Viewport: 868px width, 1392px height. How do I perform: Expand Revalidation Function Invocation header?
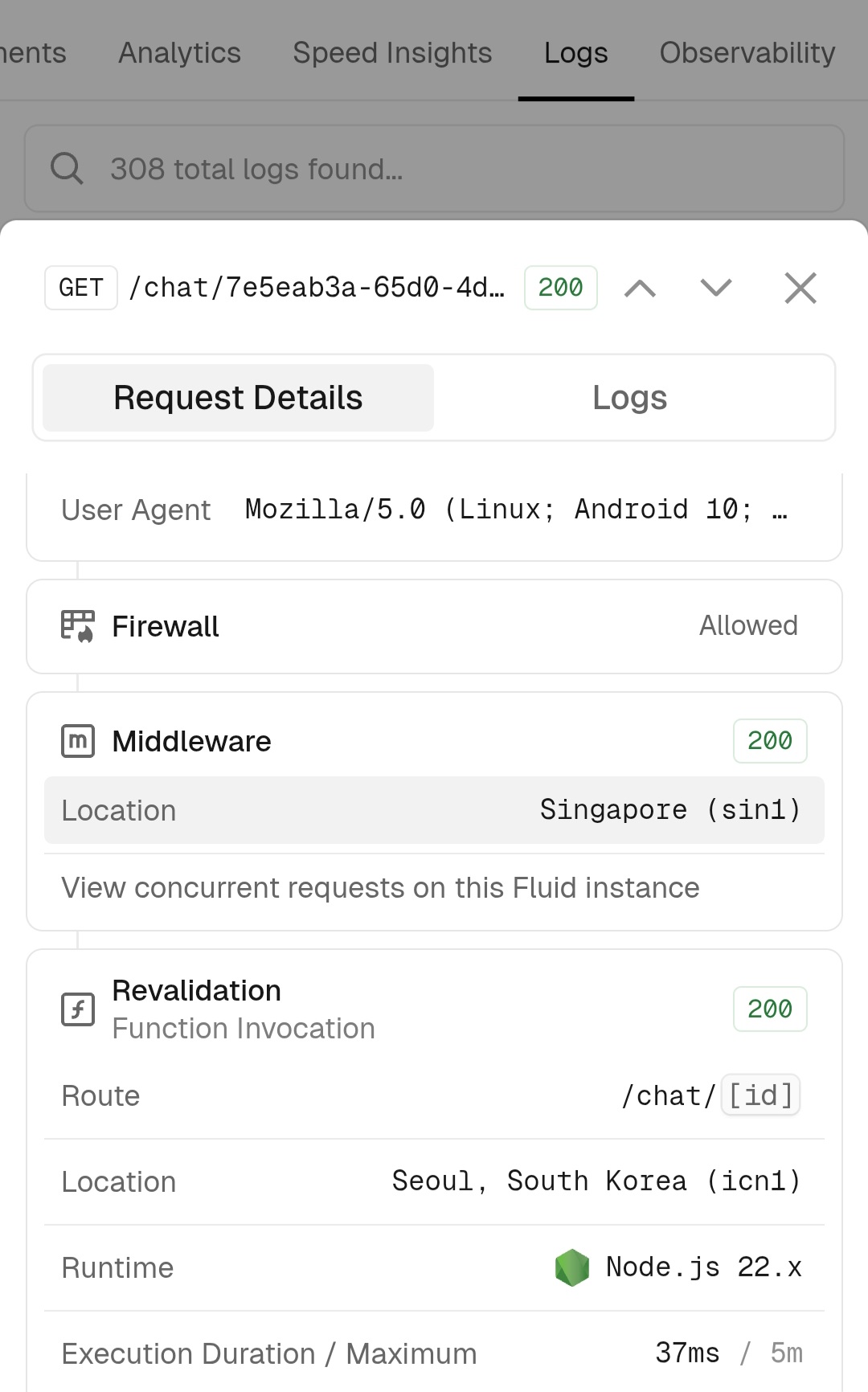[434, 1009]
